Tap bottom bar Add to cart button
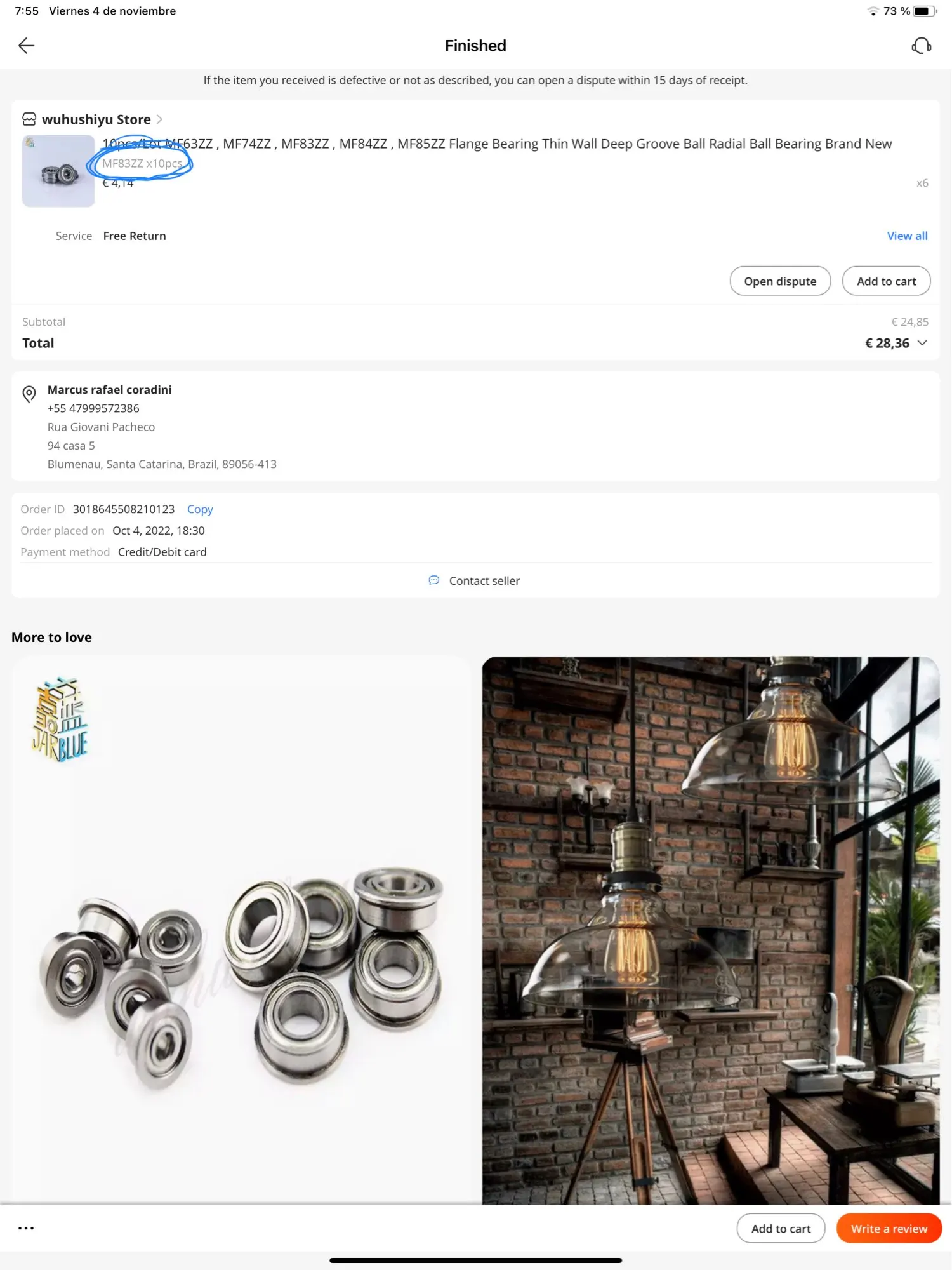The width and height of the screenshot is (952, 1270). [x=781, y=1228]
